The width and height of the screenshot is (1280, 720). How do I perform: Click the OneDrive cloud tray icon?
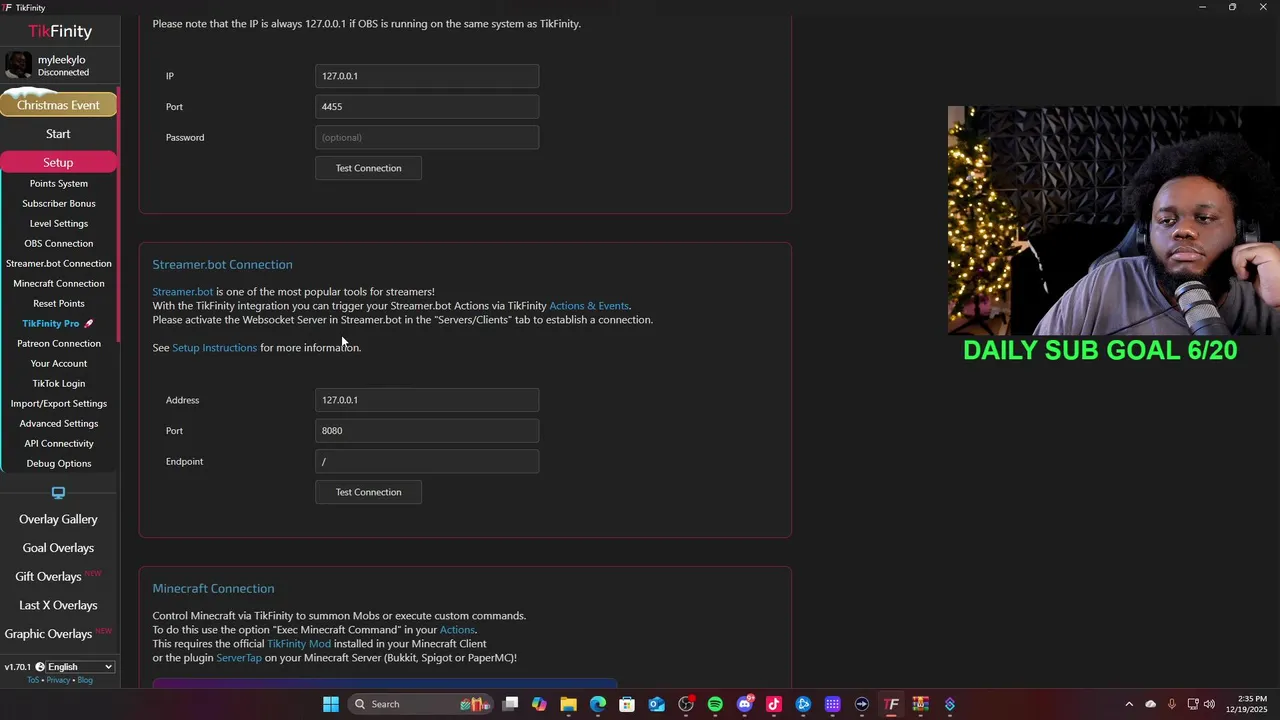(x=1150, y=704)
